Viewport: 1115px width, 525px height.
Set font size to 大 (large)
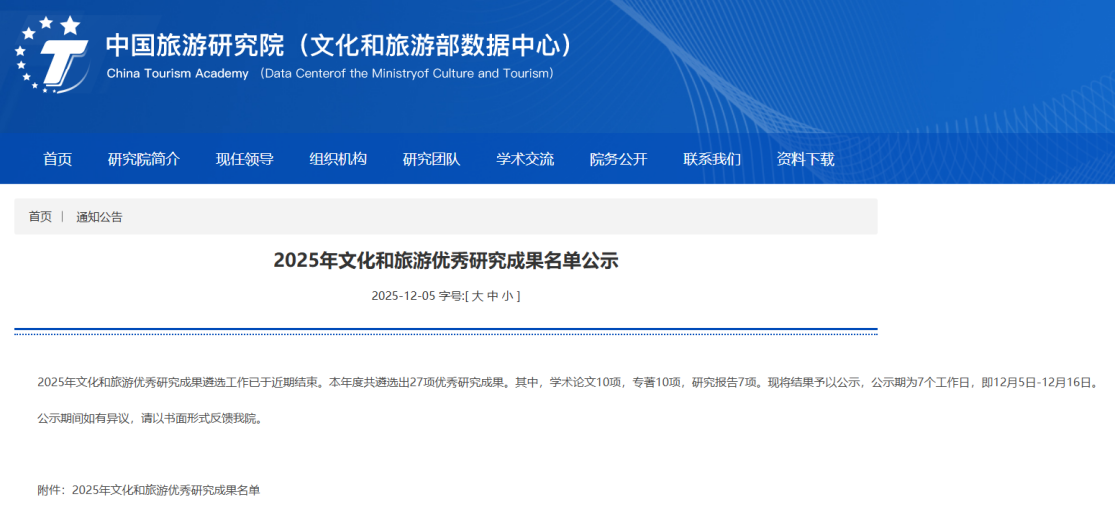tap(477, 296)
